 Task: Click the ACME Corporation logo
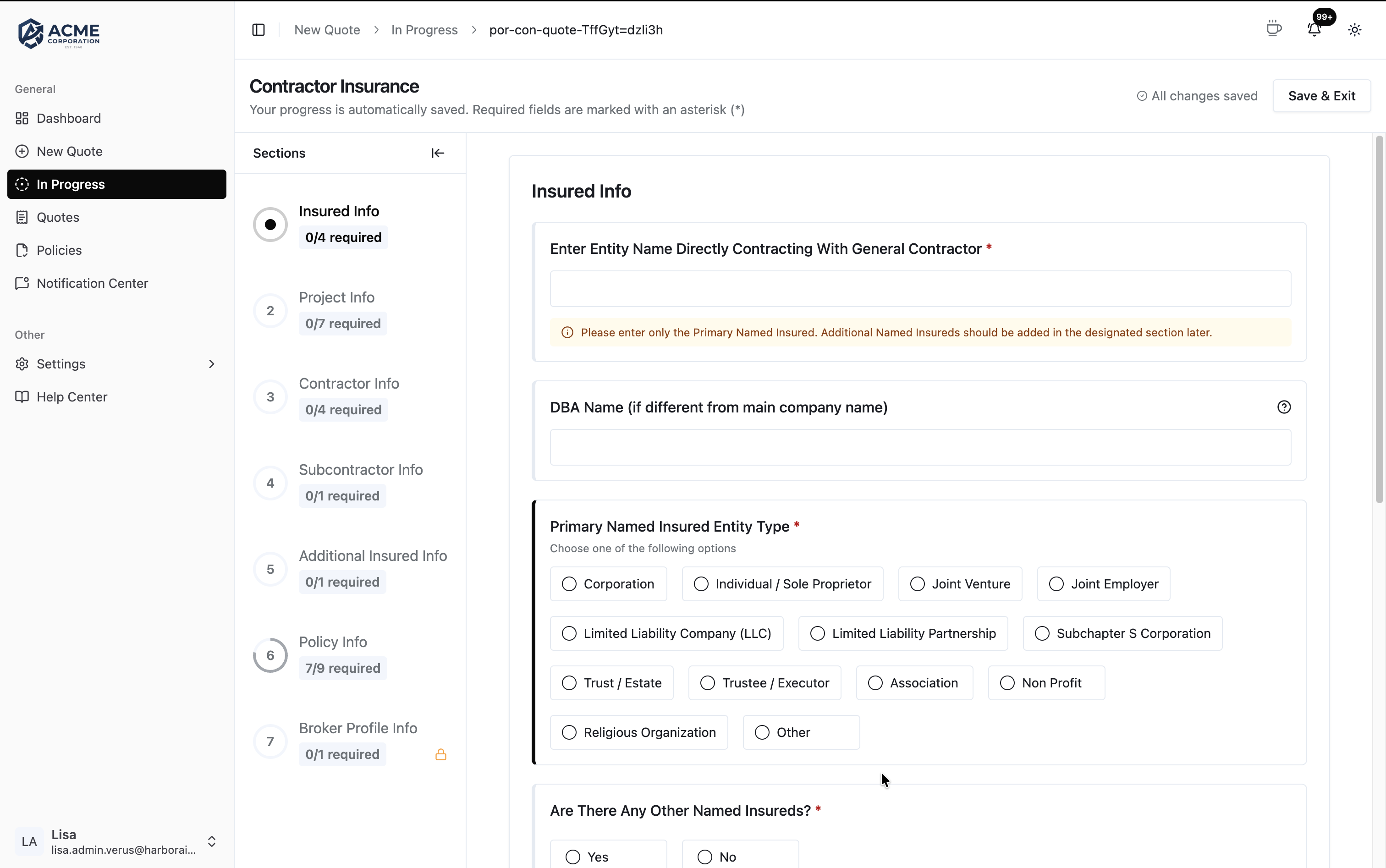click(59, 33)
